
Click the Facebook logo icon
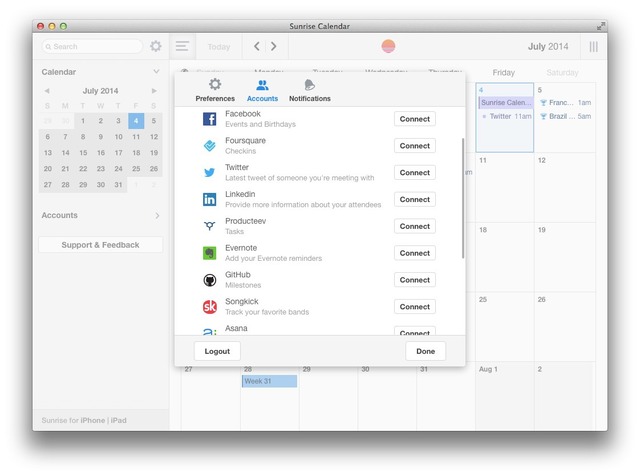coord(209,119)
